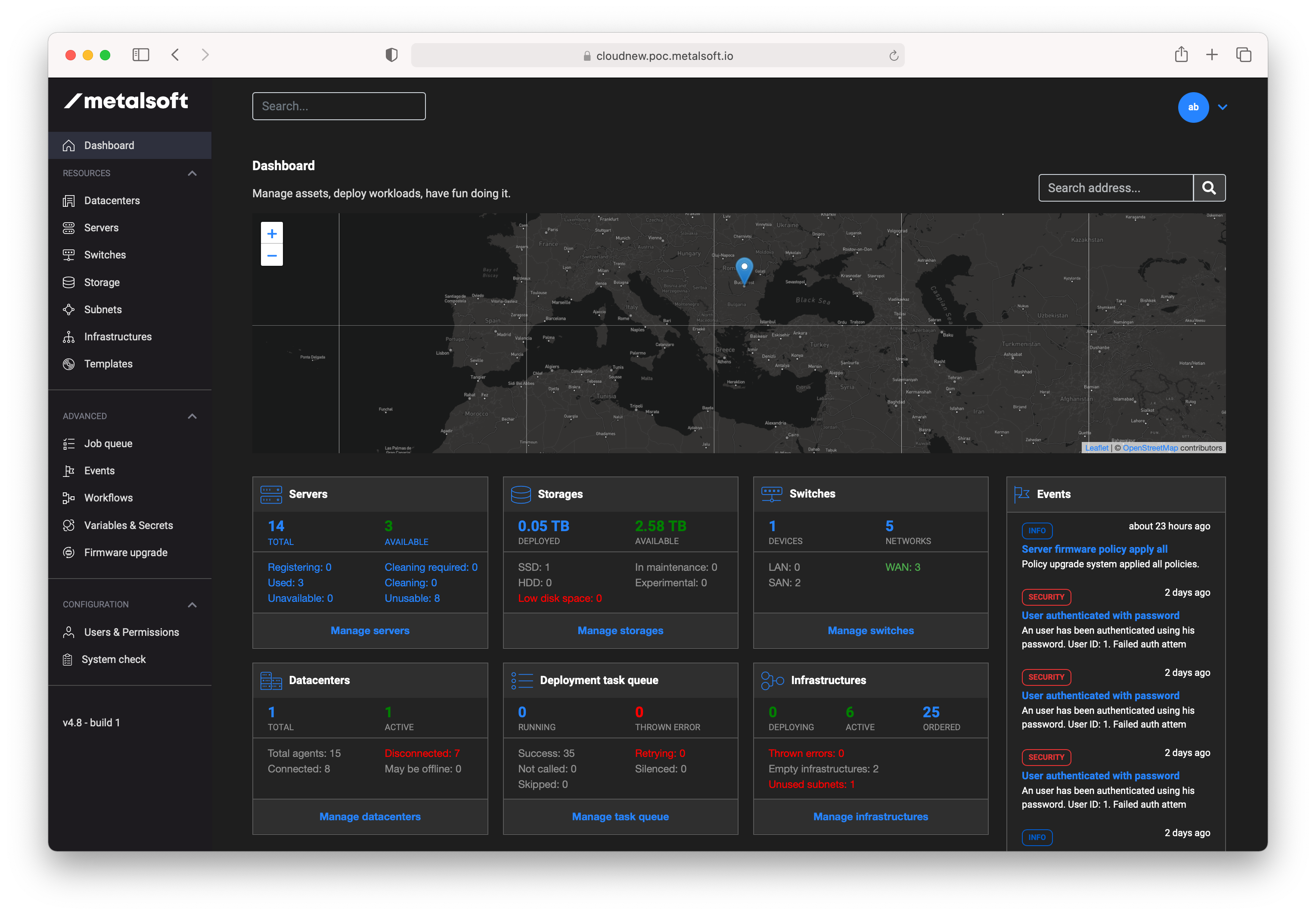Image resolution: width=1316 pixels, height=915 pixels.
Task: Click the map zoom out minus button
Action: click(272, 255)
